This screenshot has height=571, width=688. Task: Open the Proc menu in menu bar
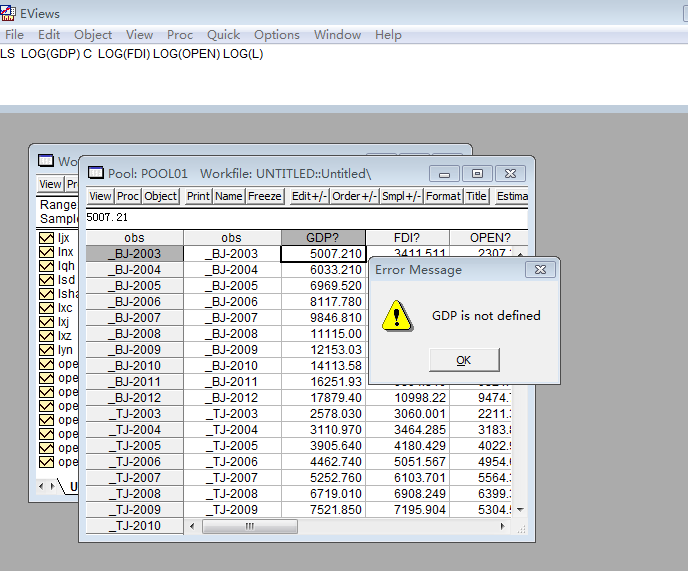tap(180, 35)
